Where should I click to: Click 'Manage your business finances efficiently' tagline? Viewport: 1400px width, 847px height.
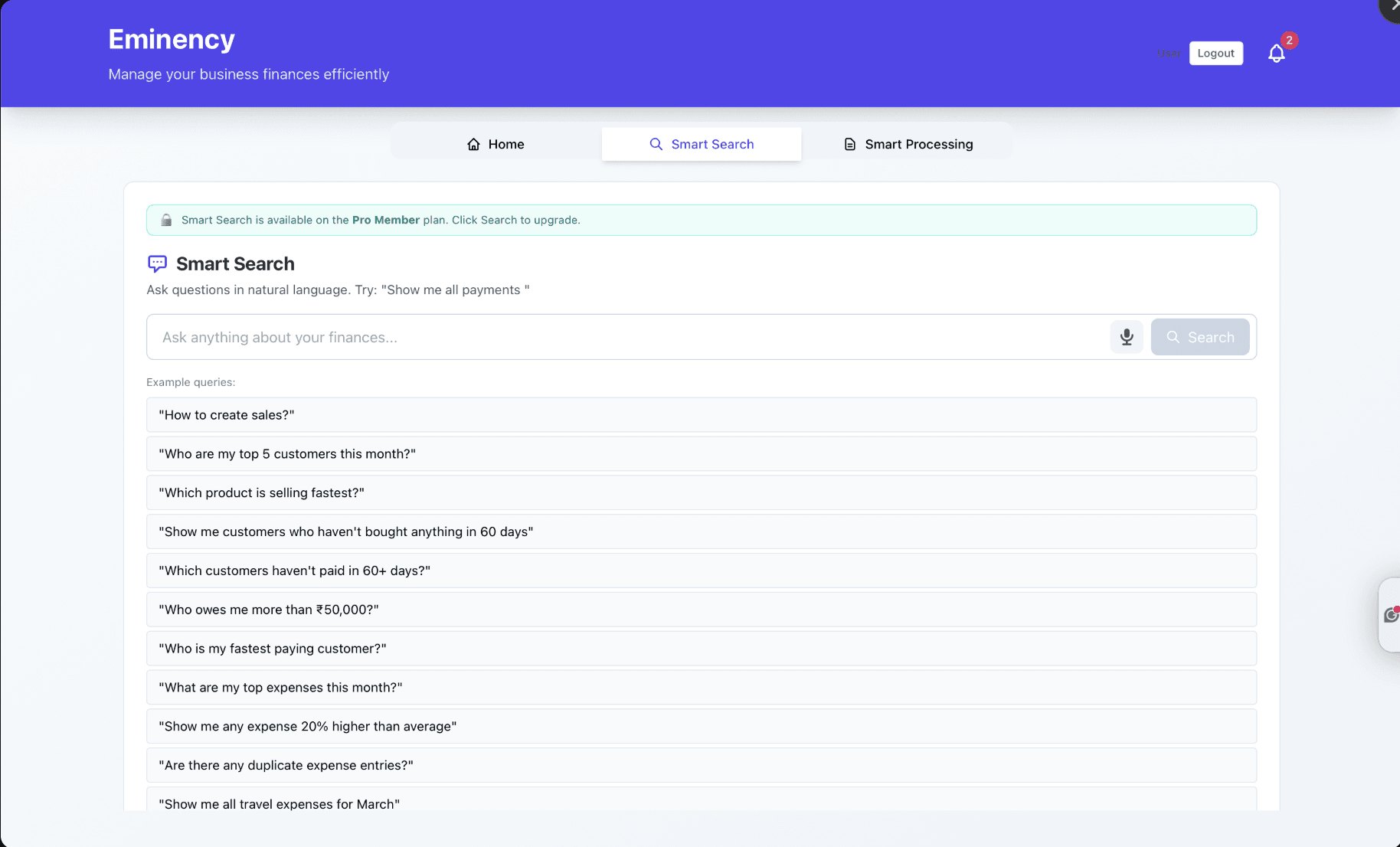pyautogui.click(x=249, y=74)
